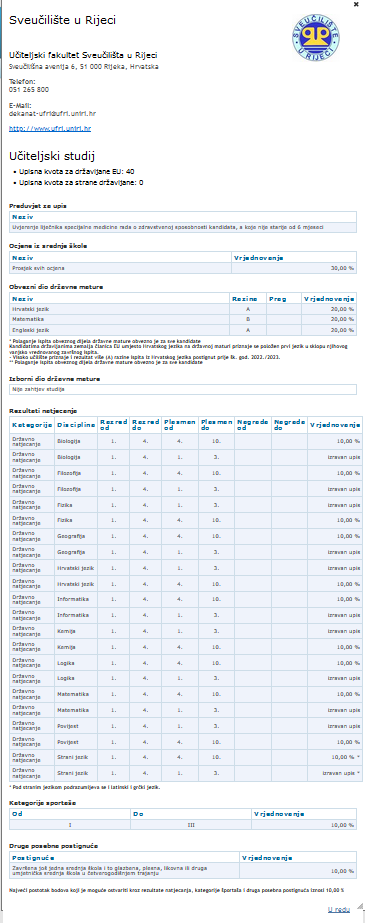The height and width of the screenshot is (923, 365).
Task: Click the phone number 051 265 800
Action: pos(29,89)
